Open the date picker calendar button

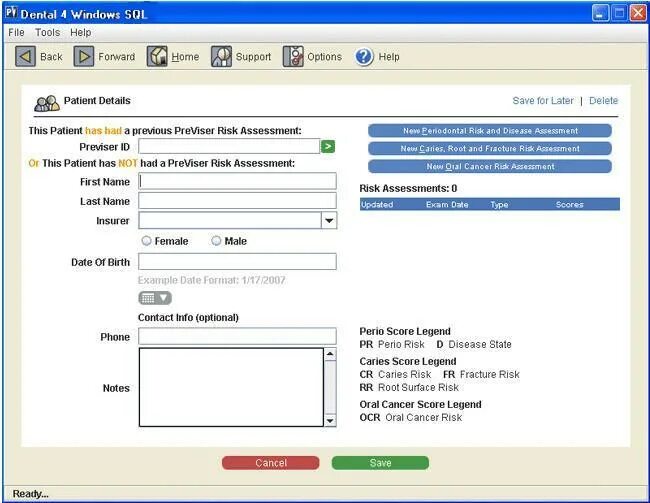click(155, 298)
